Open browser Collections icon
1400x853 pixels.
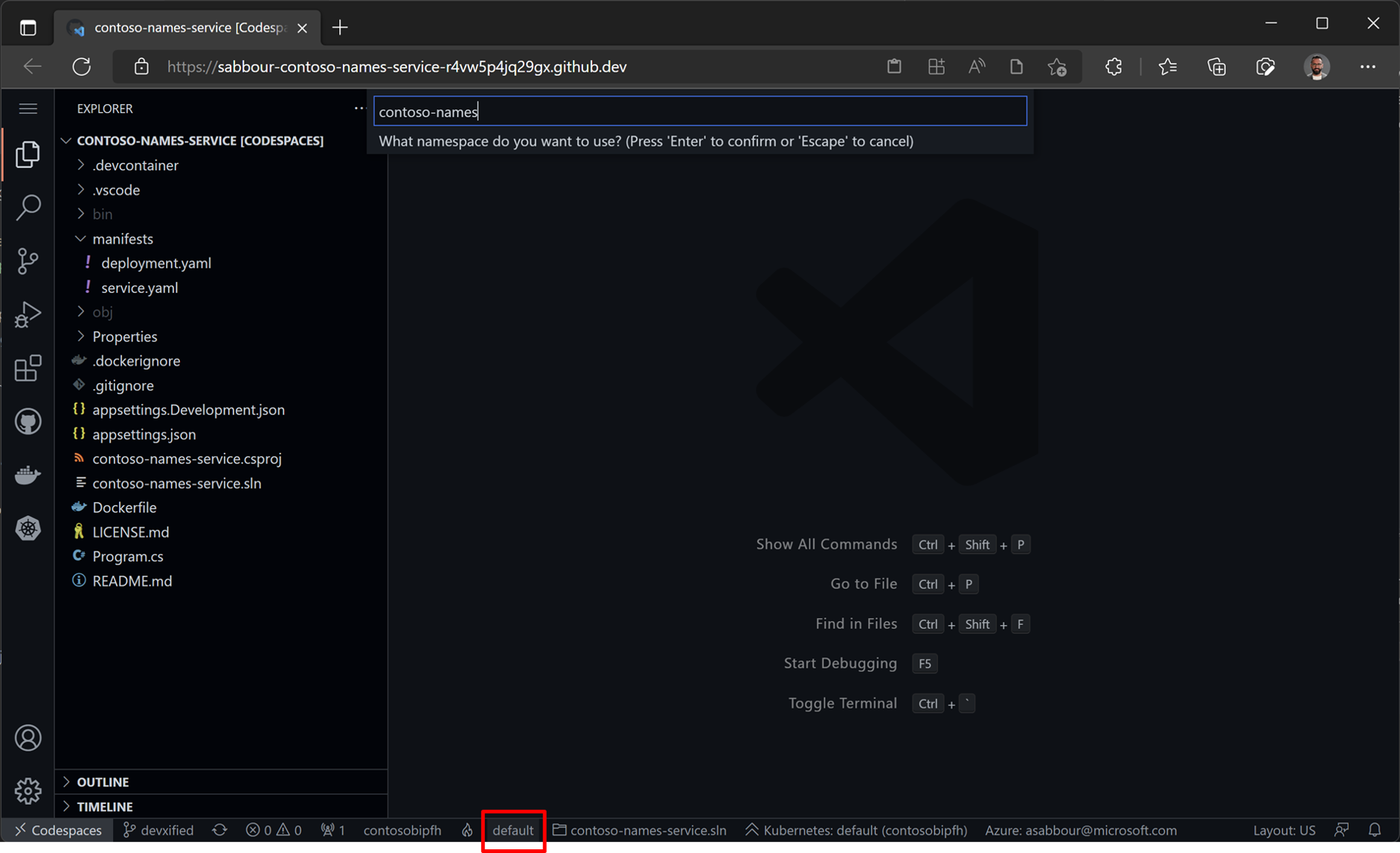point(1216,67)
